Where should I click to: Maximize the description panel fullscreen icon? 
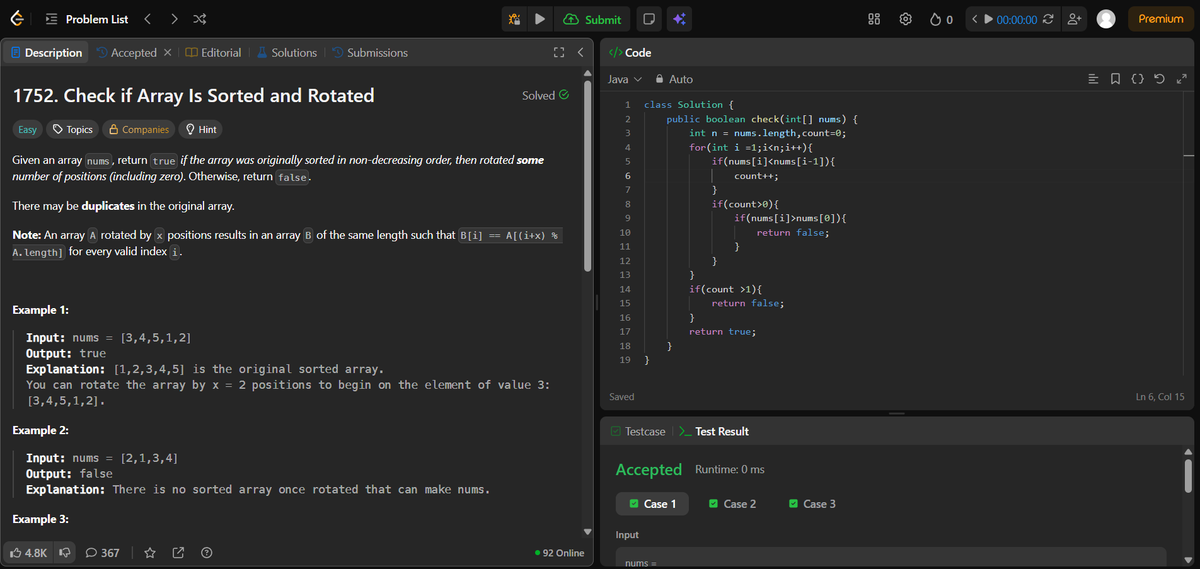point(559,52)
